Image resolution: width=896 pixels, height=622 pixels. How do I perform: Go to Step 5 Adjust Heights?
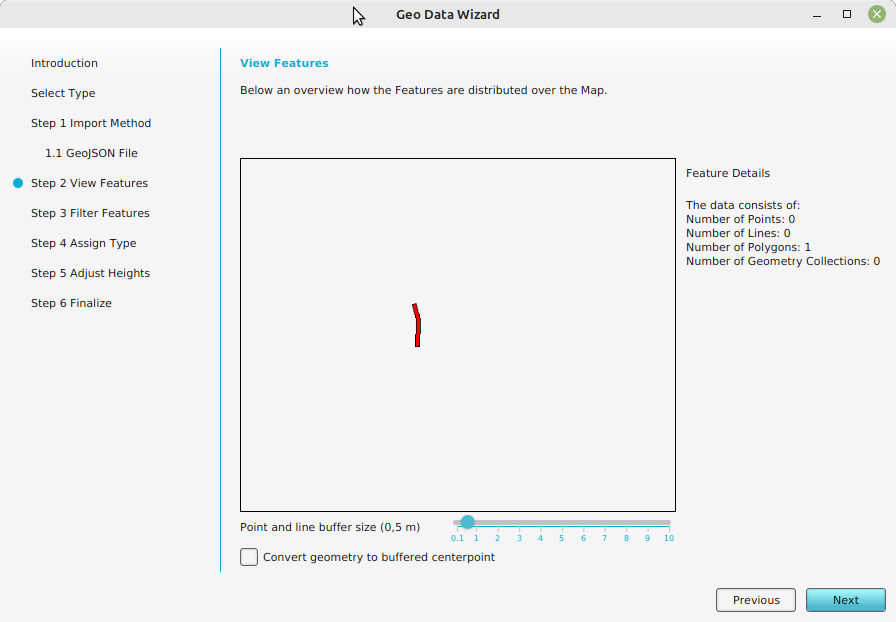90,273
